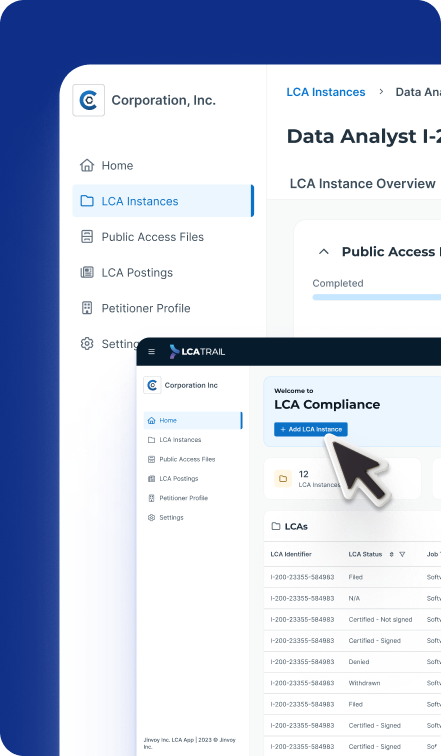Click the LCA Compliance welcome heading
Viewport: 441px width, 756px height.
click(x=327, y=405)
